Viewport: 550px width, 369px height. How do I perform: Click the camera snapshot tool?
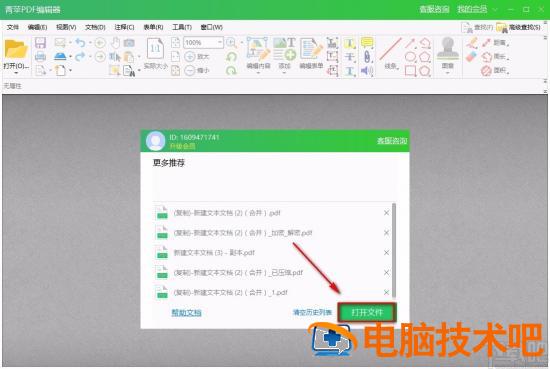click(129, 43)
